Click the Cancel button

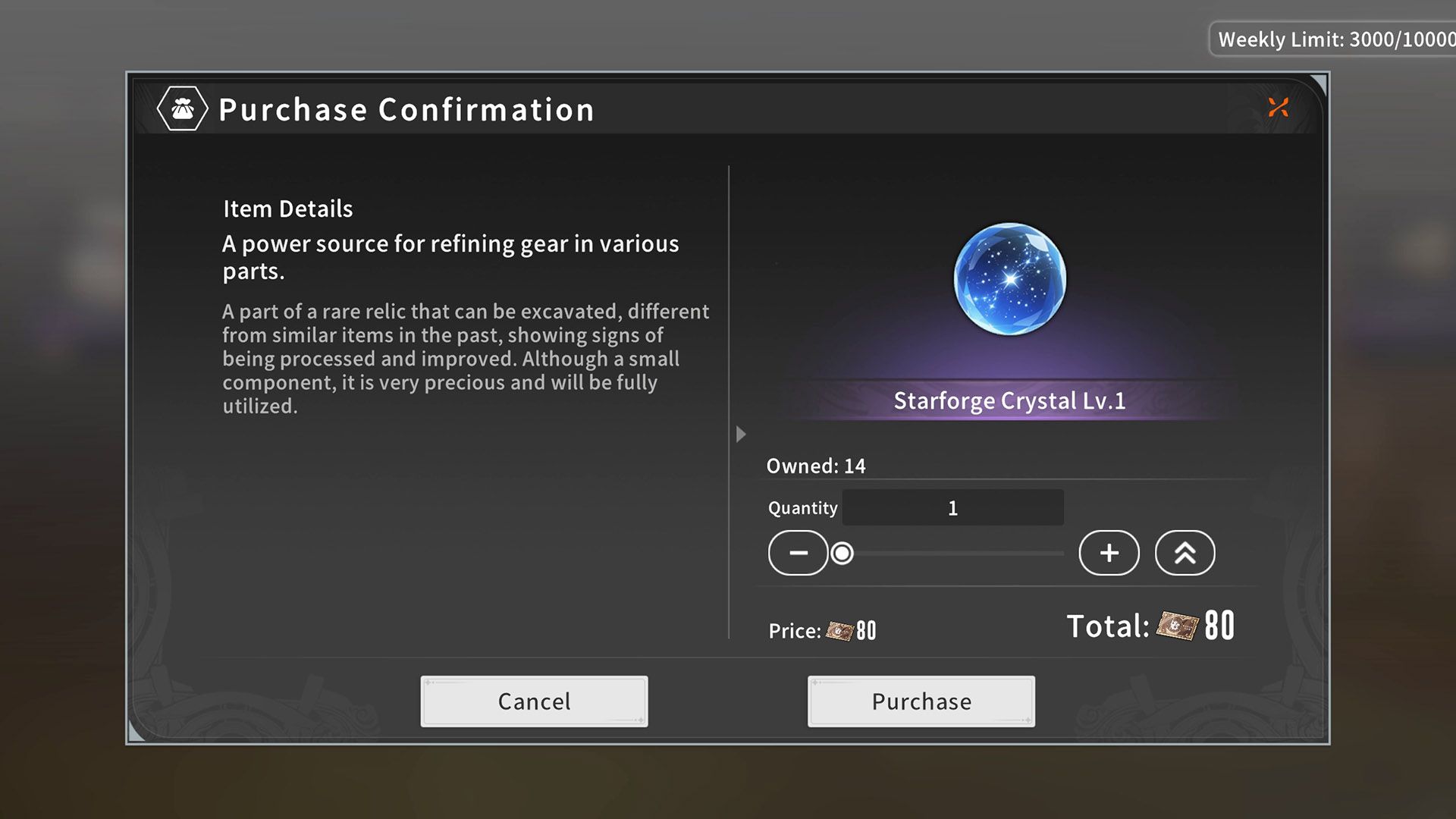[534, 701]
